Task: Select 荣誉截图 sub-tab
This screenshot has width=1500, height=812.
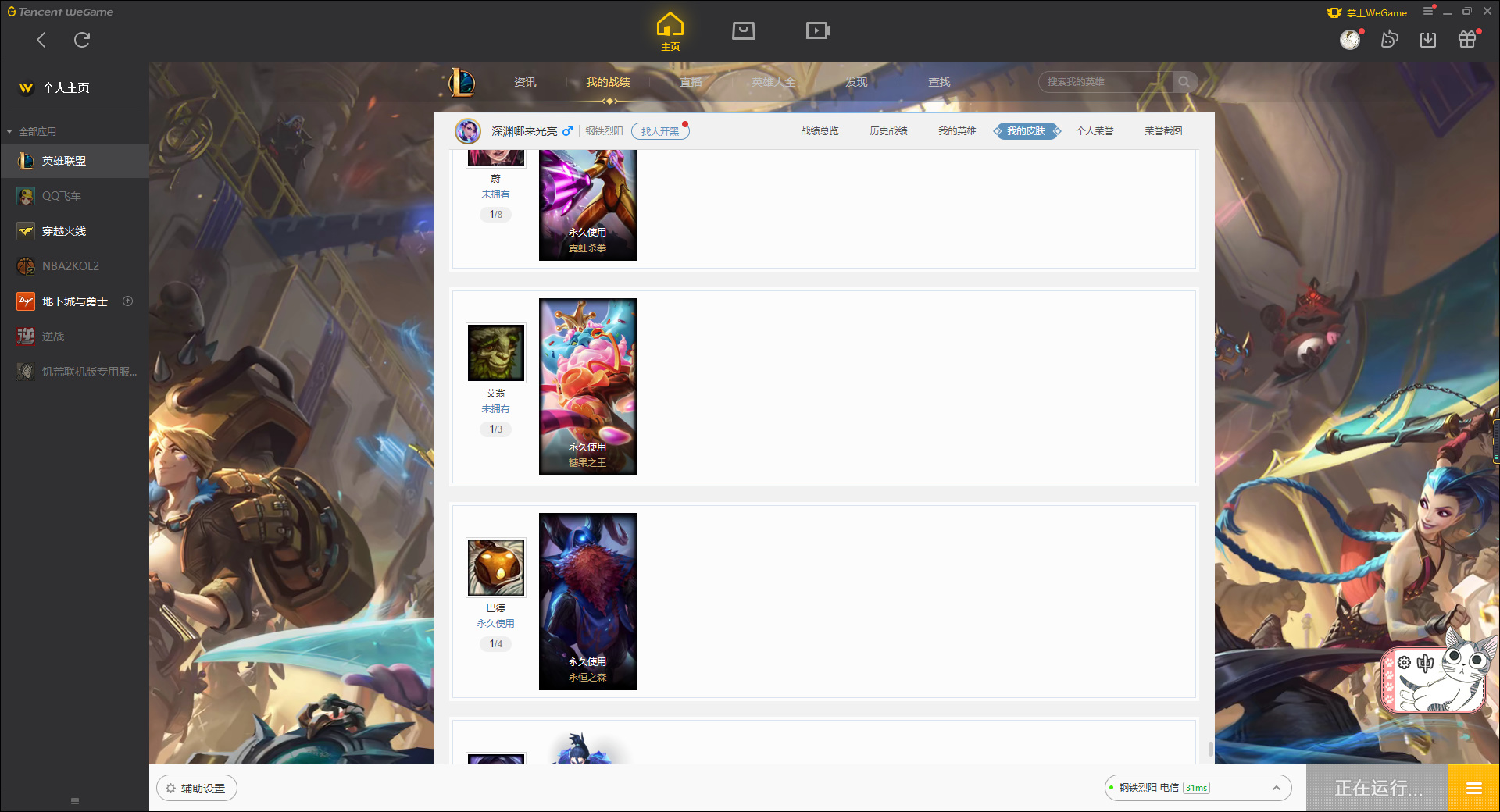Action: tap(1163, 131)
